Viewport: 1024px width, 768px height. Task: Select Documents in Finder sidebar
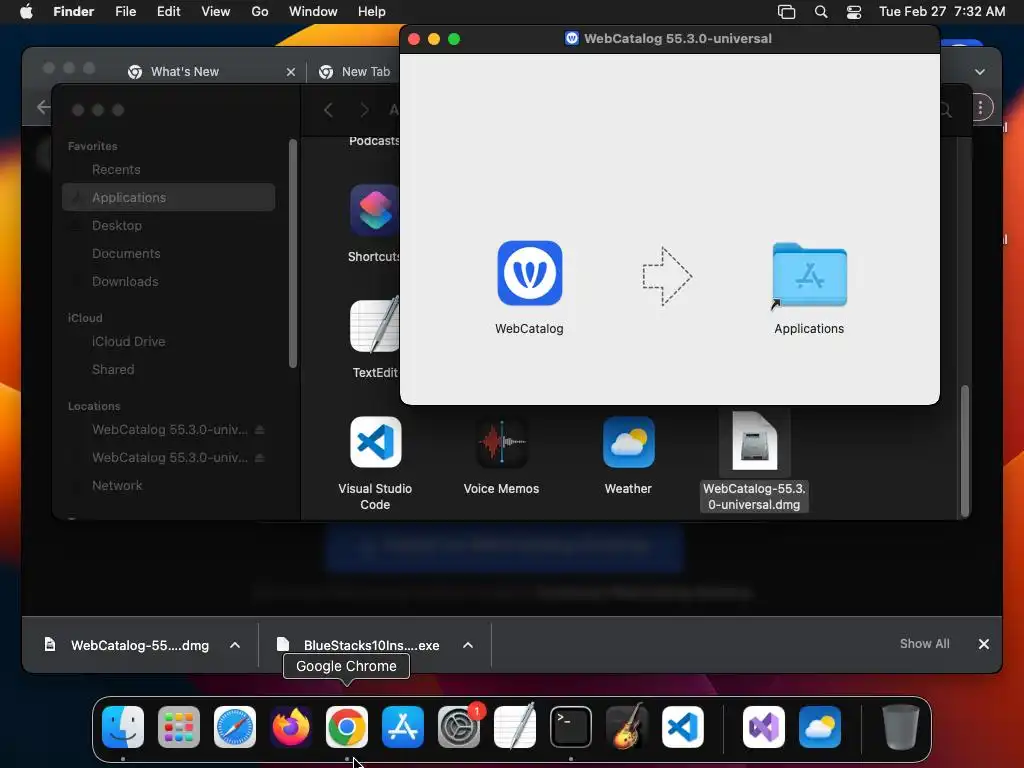[x=168, y=253]
